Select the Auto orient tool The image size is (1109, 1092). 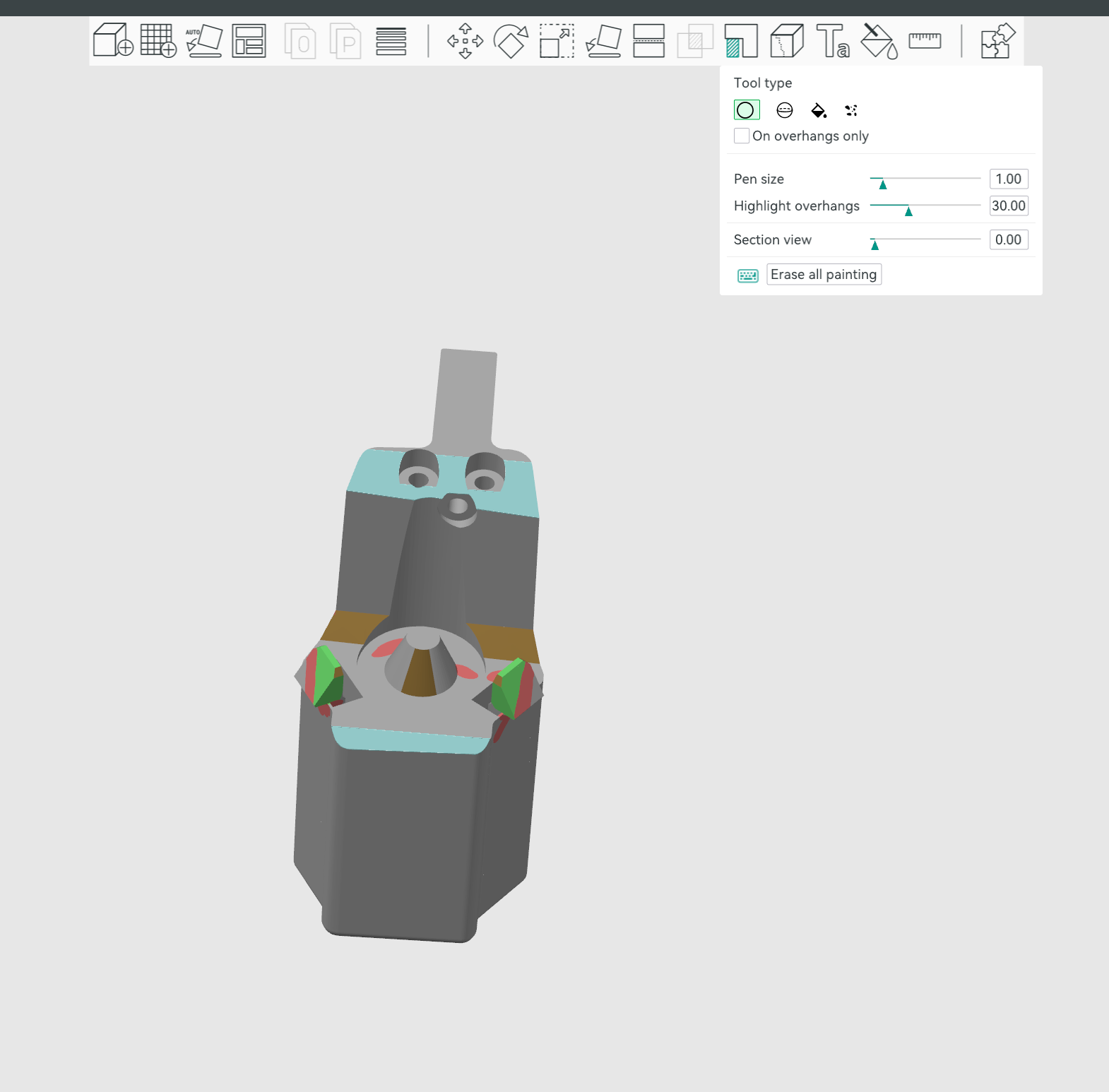[204, 40]
